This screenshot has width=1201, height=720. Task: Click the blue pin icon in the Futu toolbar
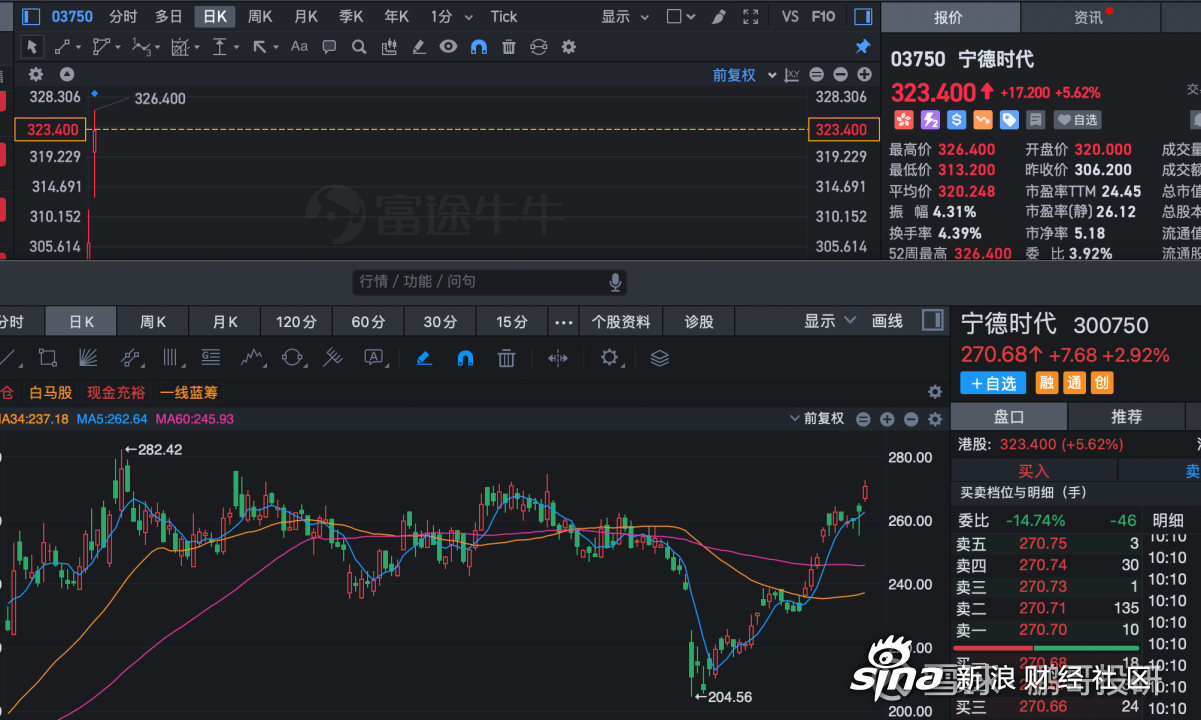coord(862,46)
